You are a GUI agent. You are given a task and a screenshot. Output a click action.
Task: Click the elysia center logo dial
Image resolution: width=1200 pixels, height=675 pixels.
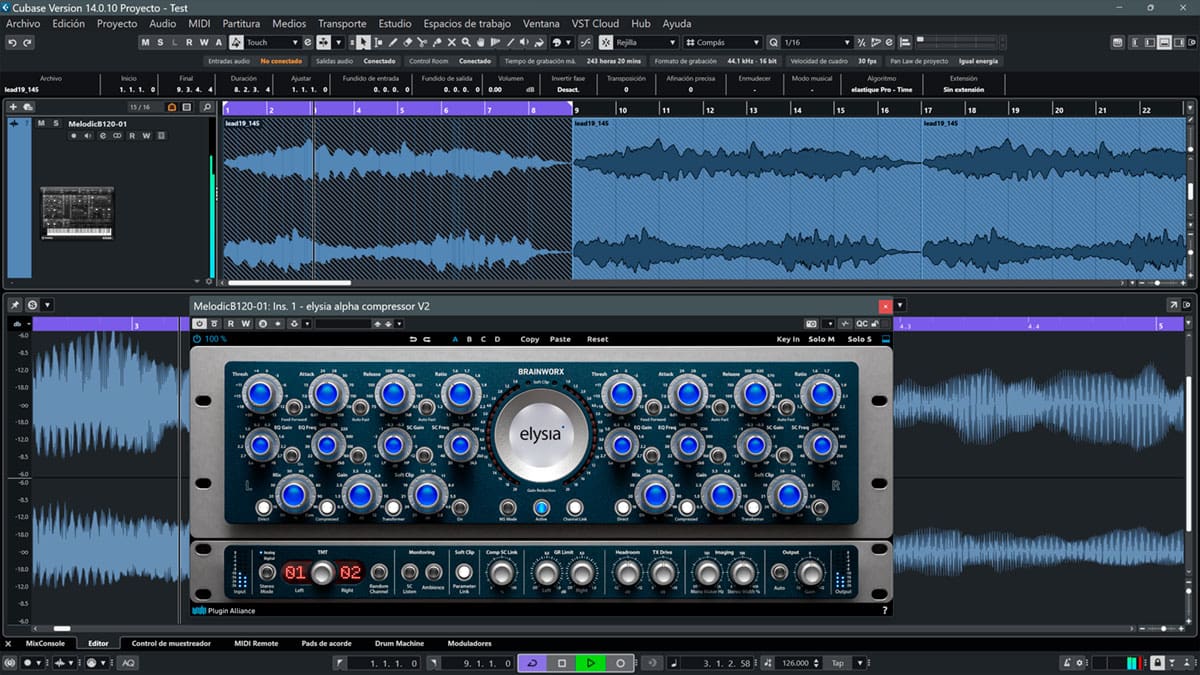coord(541,435)
